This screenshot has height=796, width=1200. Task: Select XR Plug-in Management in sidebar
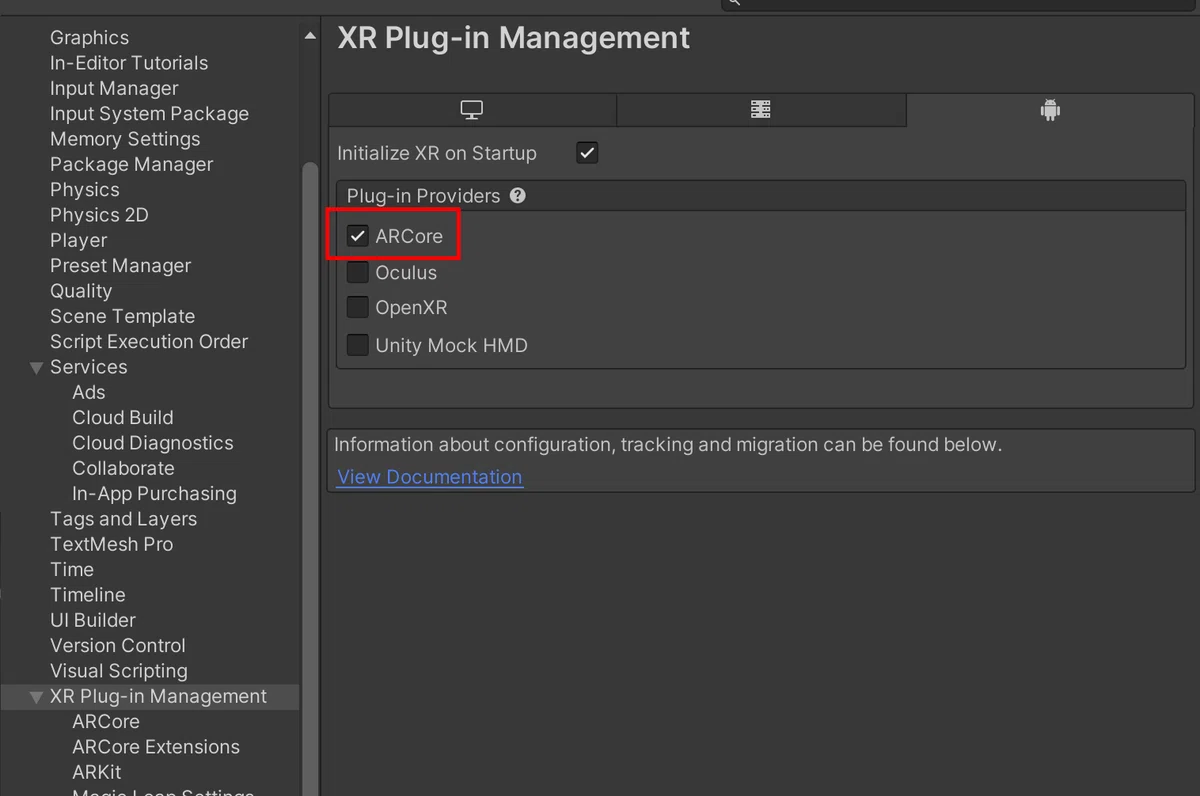158,697
